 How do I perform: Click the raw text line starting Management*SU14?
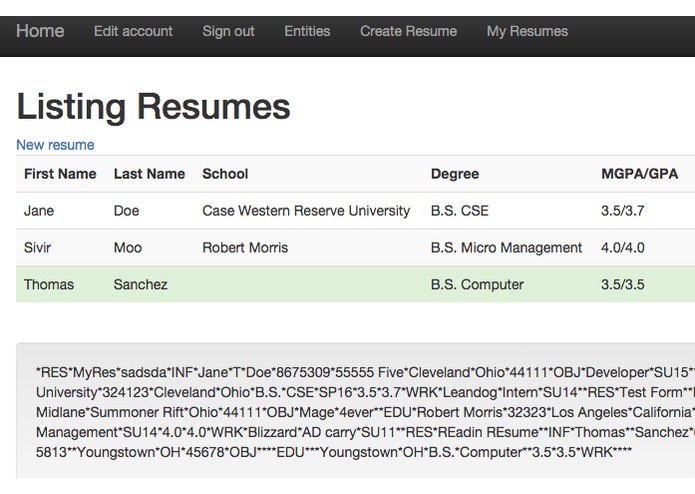(x=365, y=432)
